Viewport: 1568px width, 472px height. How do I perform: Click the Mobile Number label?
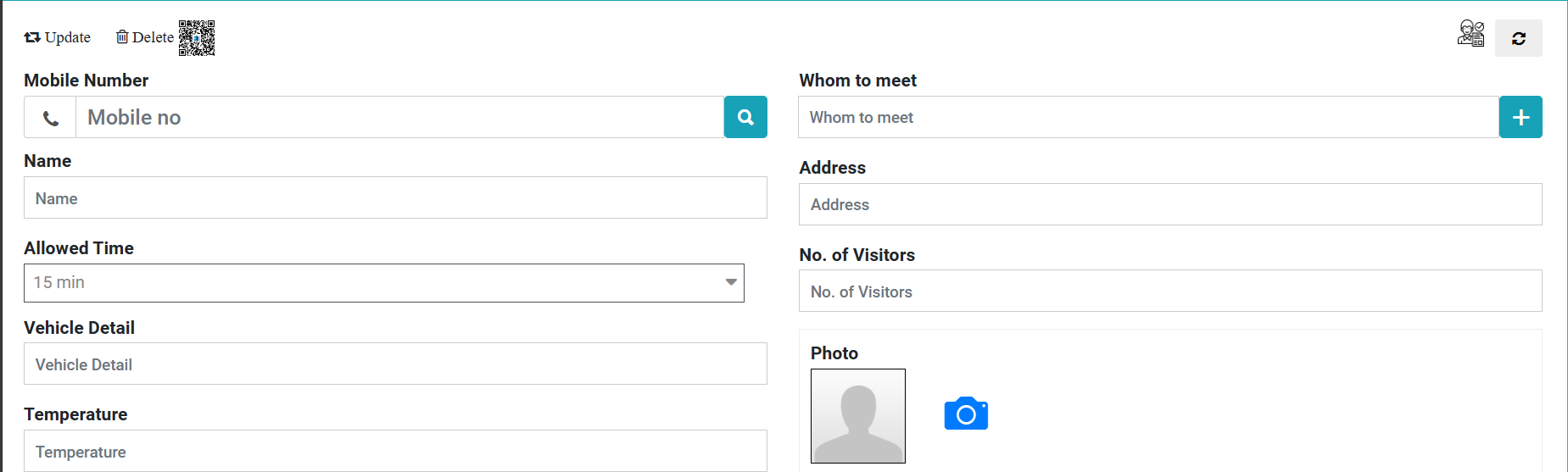(86, 81)
